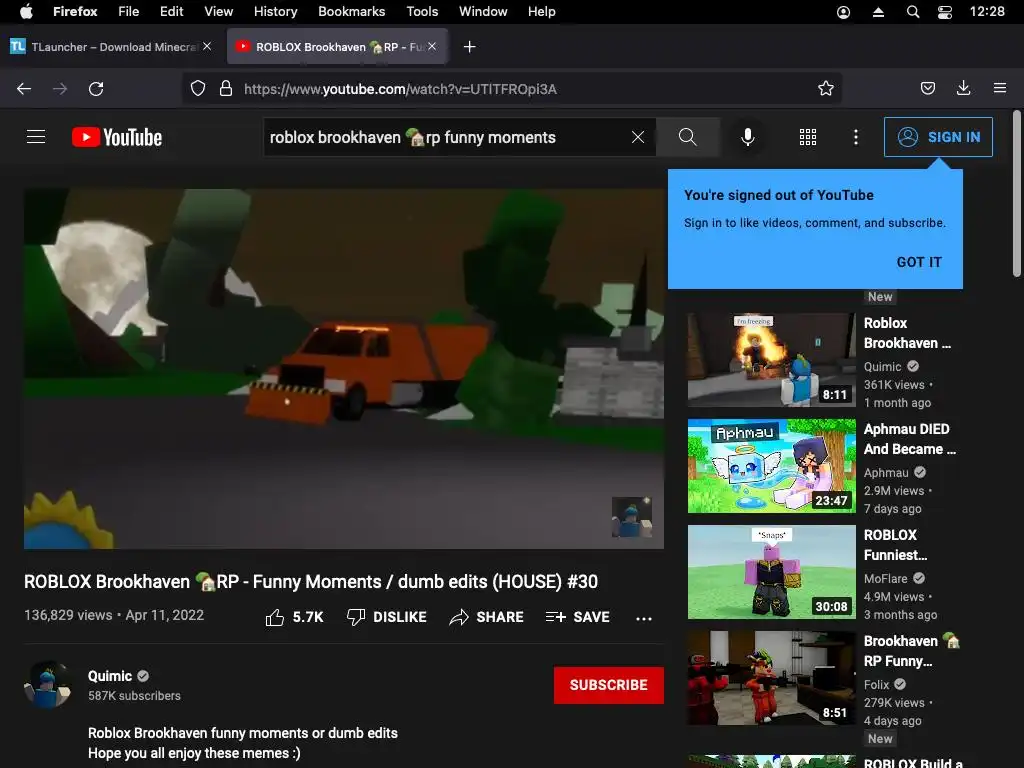Open Firefox application menu

pyautogui.click(x=1000, y=88)
